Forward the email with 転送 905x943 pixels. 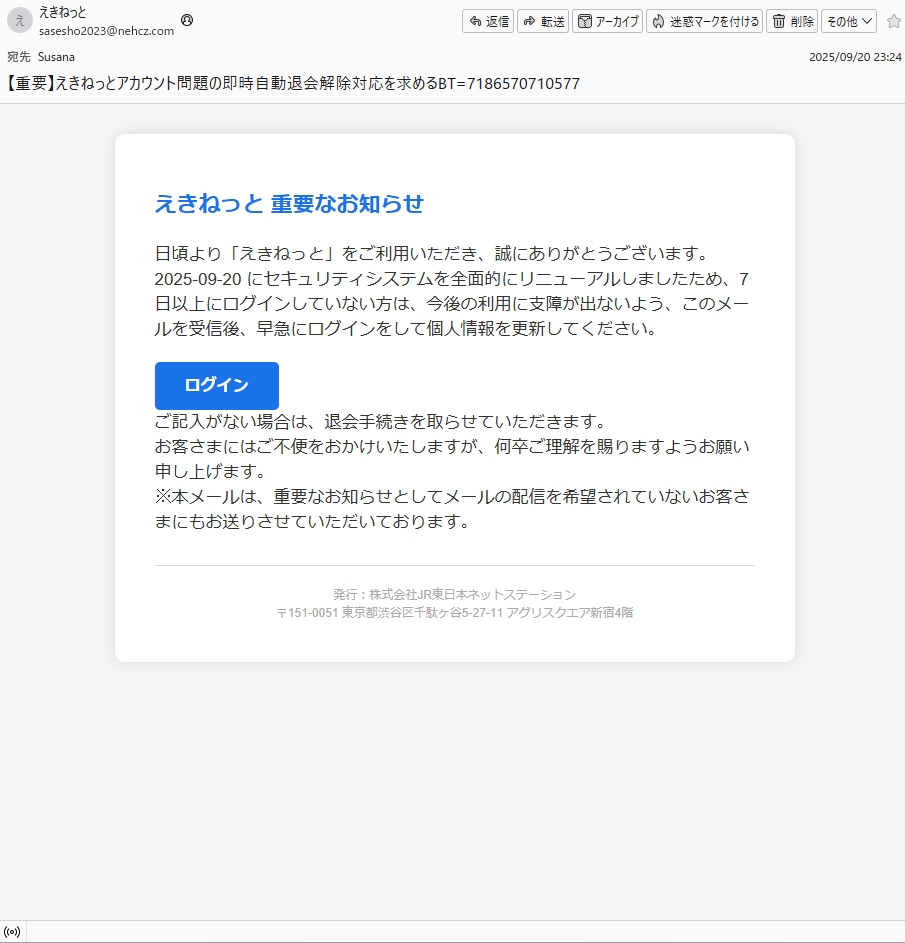click(x=543, y=21)
